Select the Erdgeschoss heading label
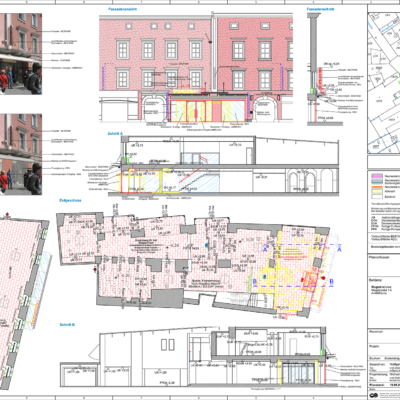 point(70,200)
